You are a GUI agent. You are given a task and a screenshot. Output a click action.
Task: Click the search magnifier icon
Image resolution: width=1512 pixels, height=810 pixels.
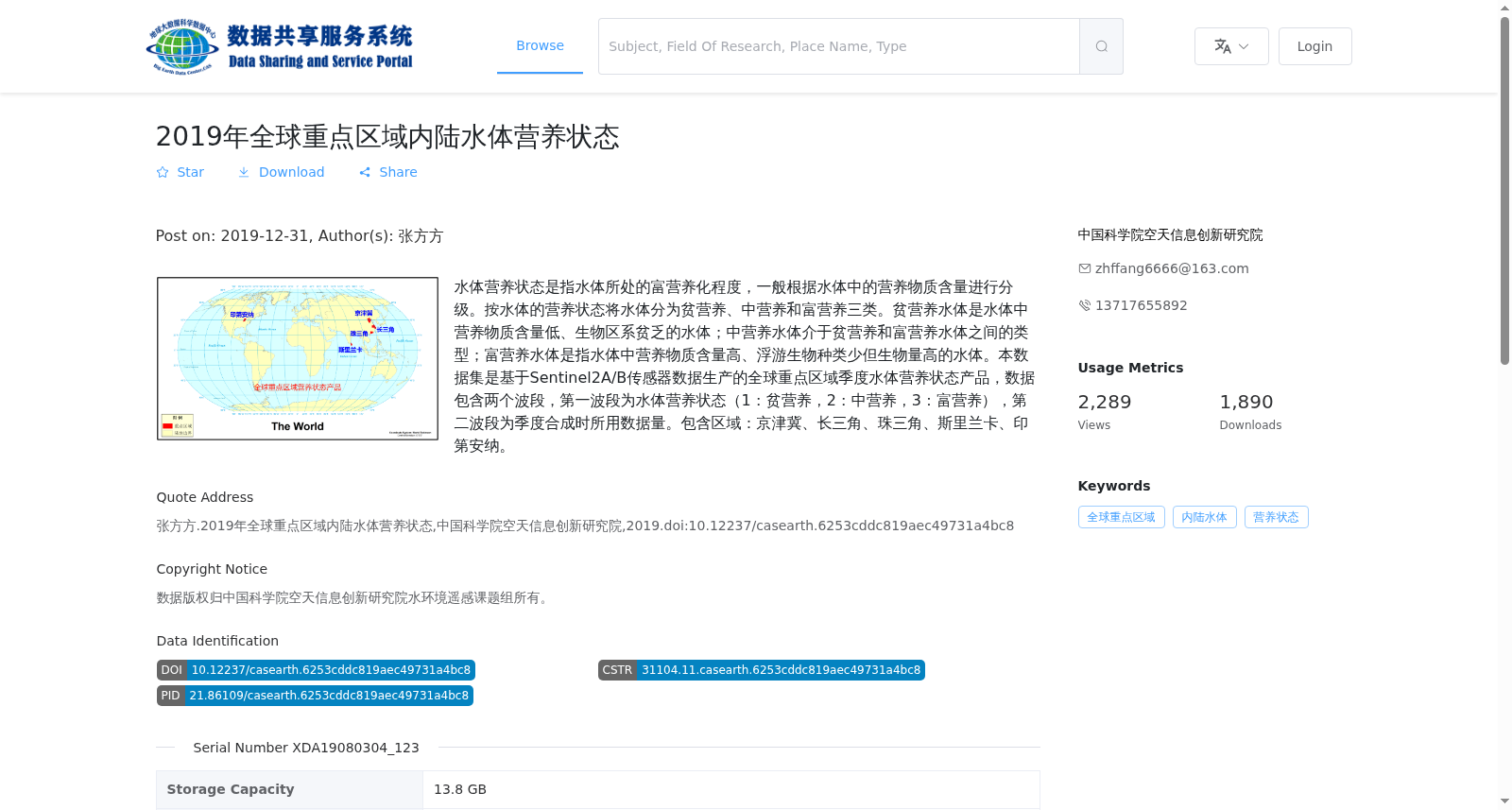click(x=1101, y=46)
